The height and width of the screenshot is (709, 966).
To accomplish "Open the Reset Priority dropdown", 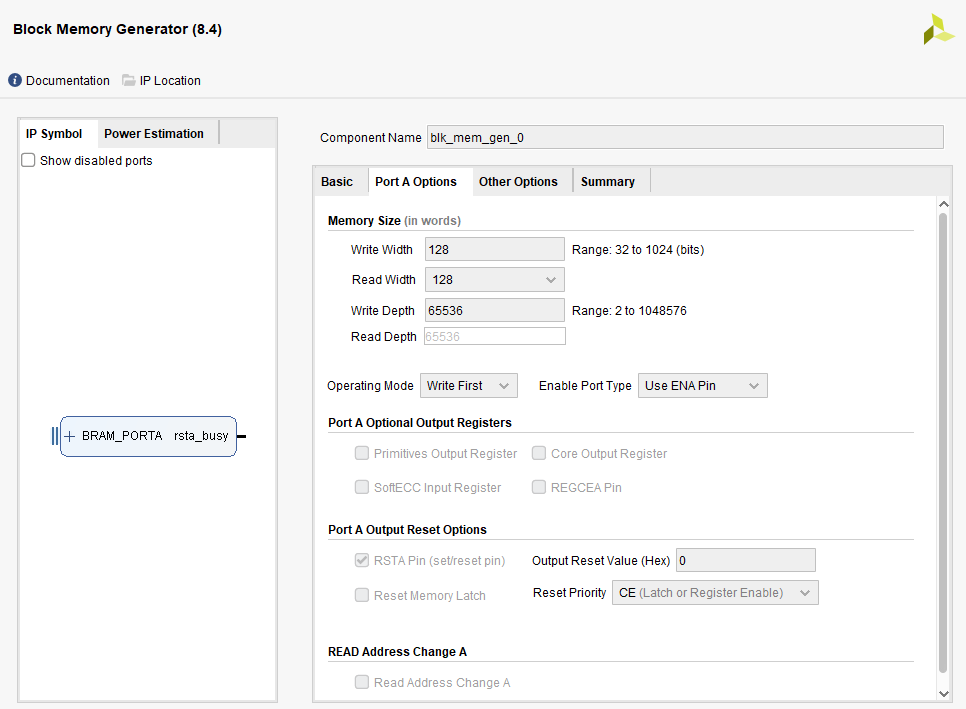I will [715, 593].
